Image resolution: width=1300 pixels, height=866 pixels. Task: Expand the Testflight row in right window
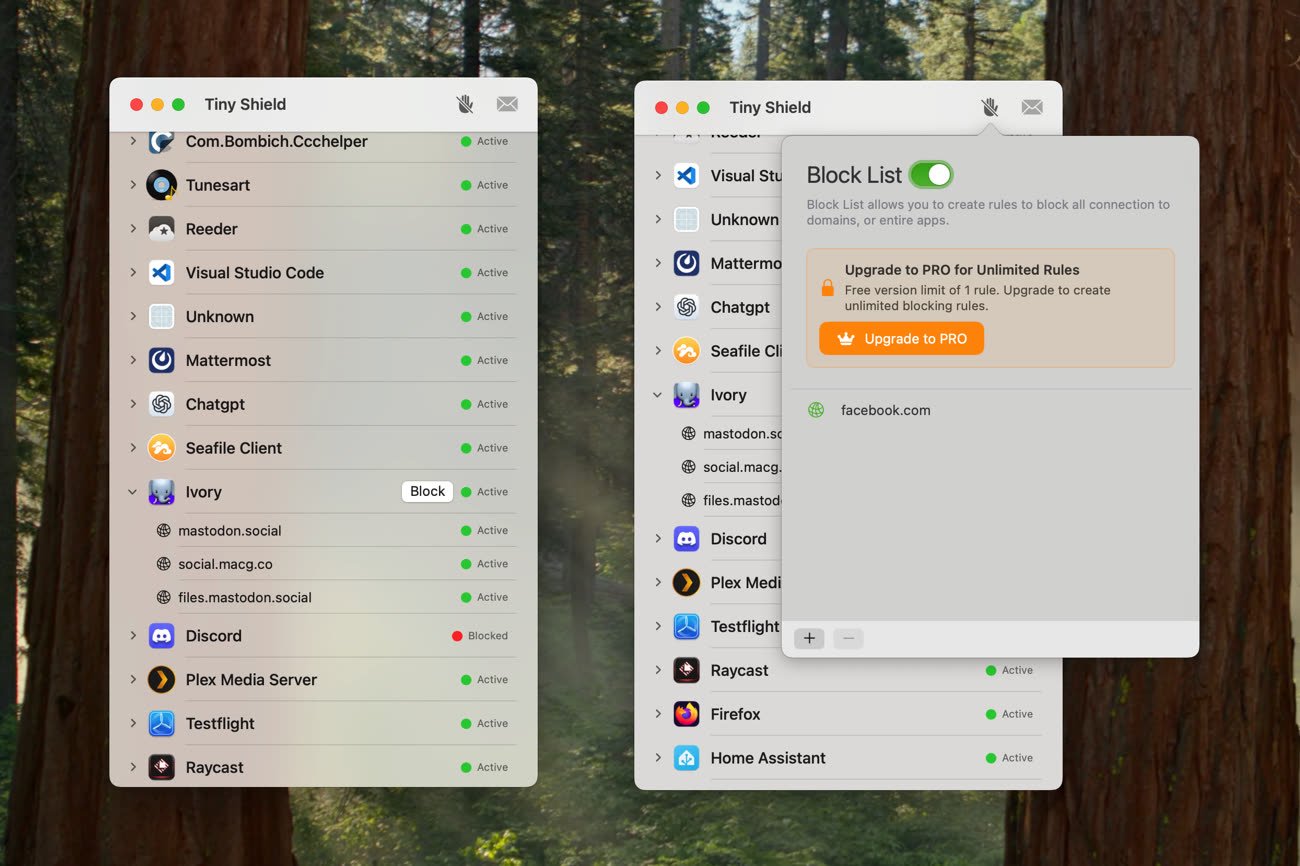[658, 626]
